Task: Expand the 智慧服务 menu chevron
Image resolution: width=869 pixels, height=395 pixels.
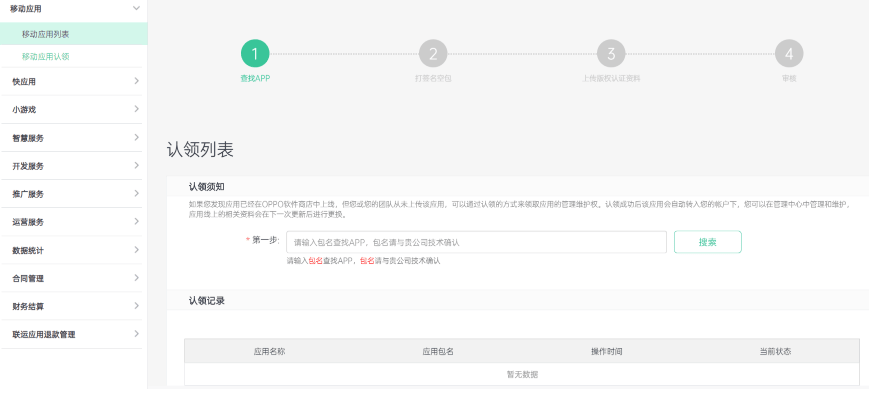Action: [136, 137]
